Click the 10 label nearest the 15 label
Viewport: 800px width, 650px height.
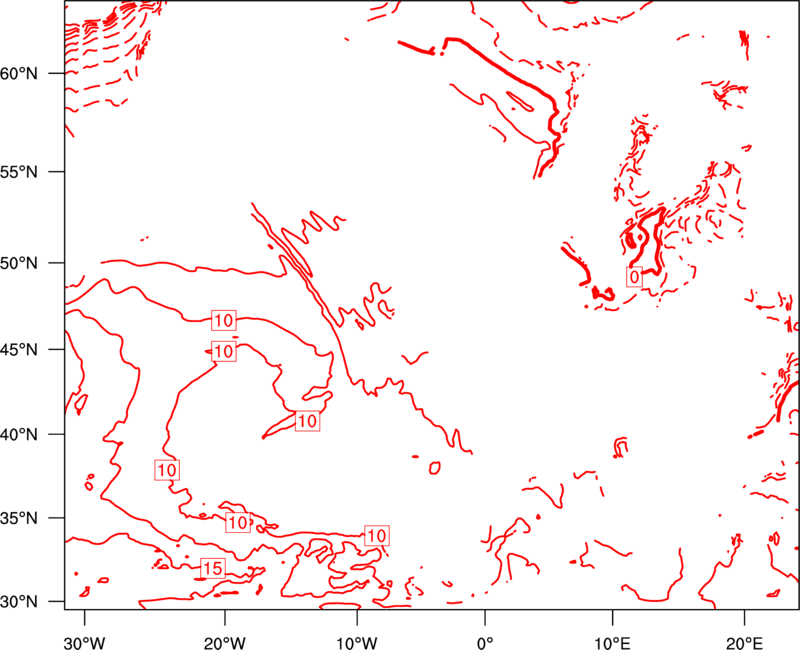(x=238, y=522)
